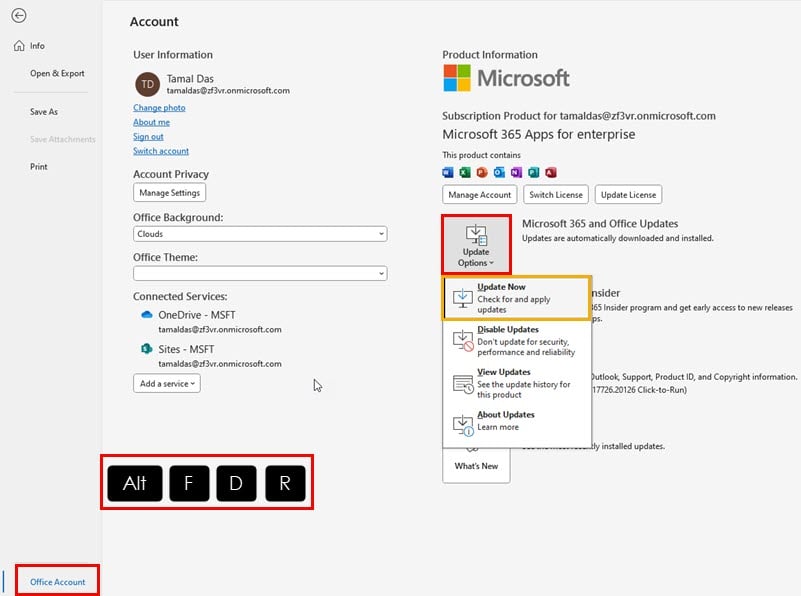Open the Update Options dropdown button
The height and width of the screenshot is (596, 801).
pos(476,245)
